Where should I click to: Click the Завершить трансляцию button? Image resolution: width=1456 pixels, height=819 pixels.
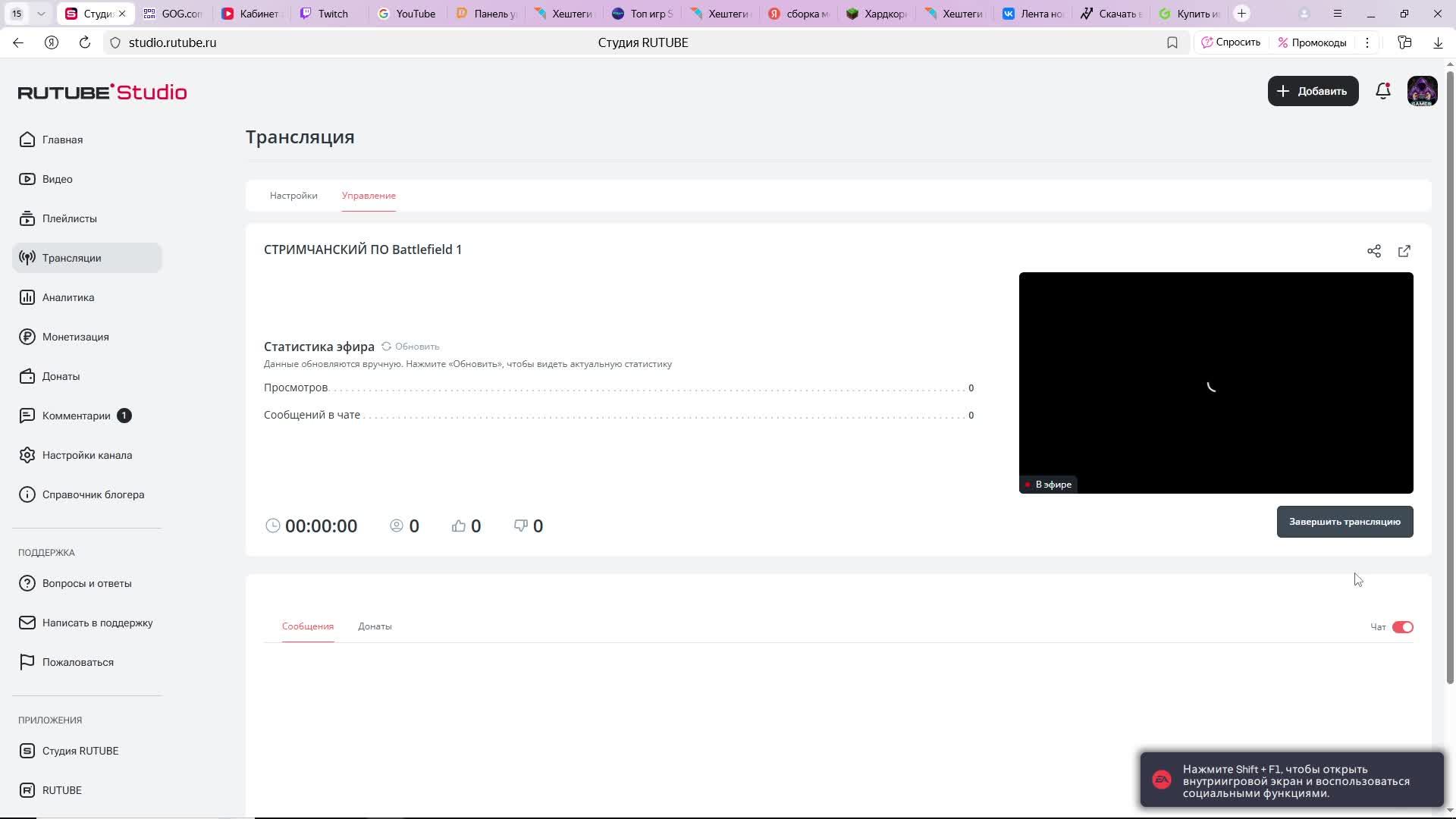point(1345,522)
